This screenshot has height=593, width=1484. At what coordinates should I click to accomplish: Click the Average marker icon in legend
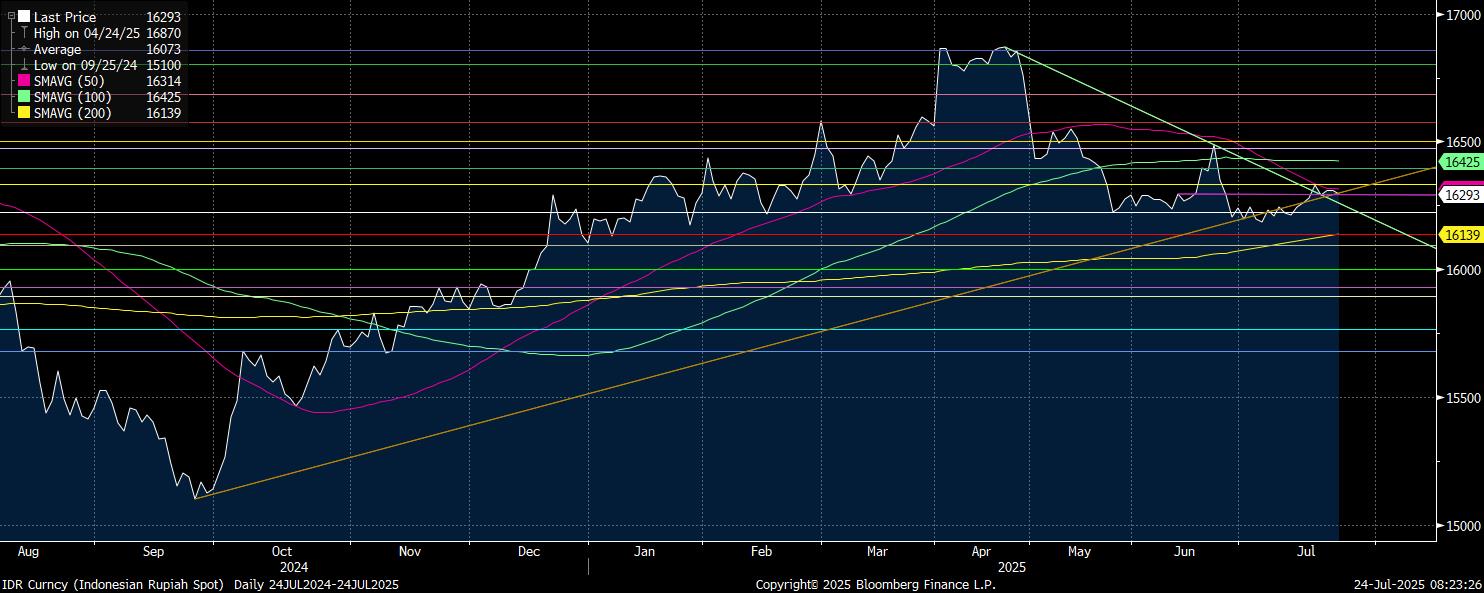[24, 49]
